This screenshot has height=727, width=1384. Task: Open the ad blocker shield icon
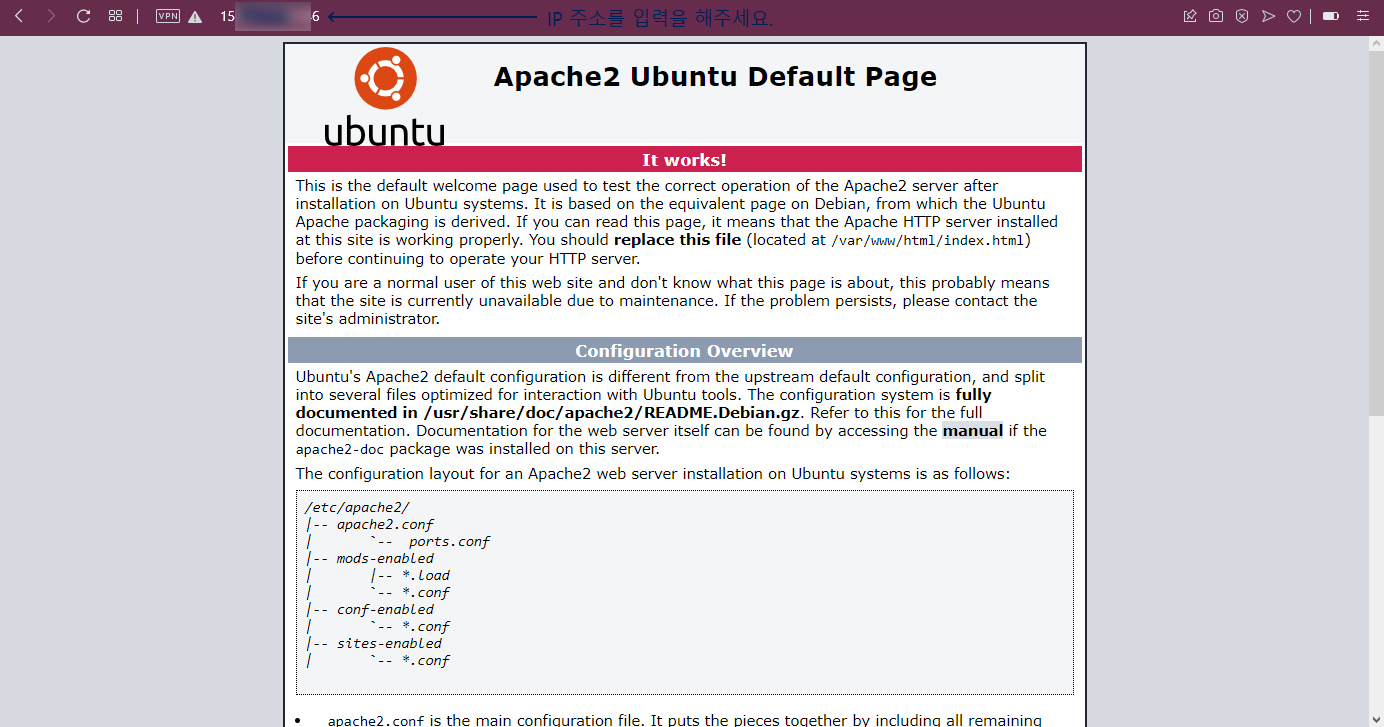click(x=1242, y=16)
